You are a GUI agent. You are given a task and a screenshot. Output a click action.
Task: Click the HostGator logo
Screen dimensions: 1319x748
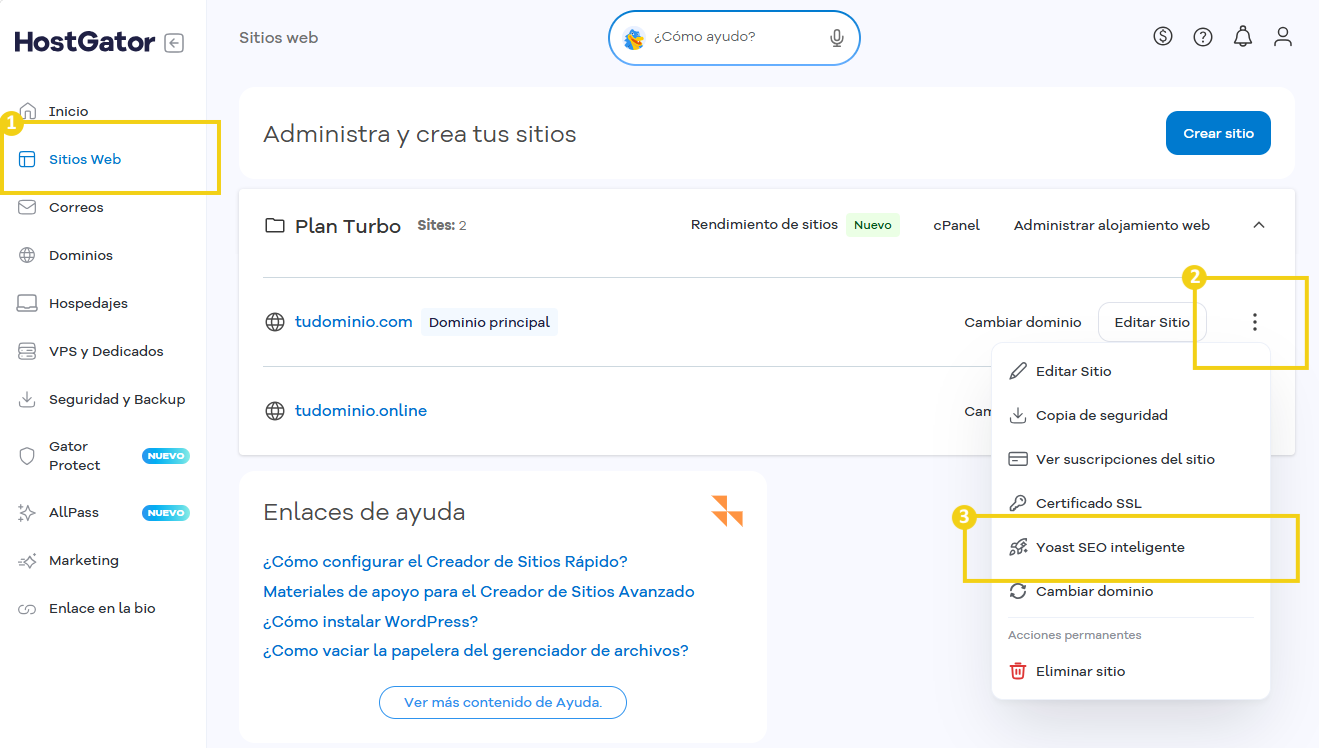85,42
